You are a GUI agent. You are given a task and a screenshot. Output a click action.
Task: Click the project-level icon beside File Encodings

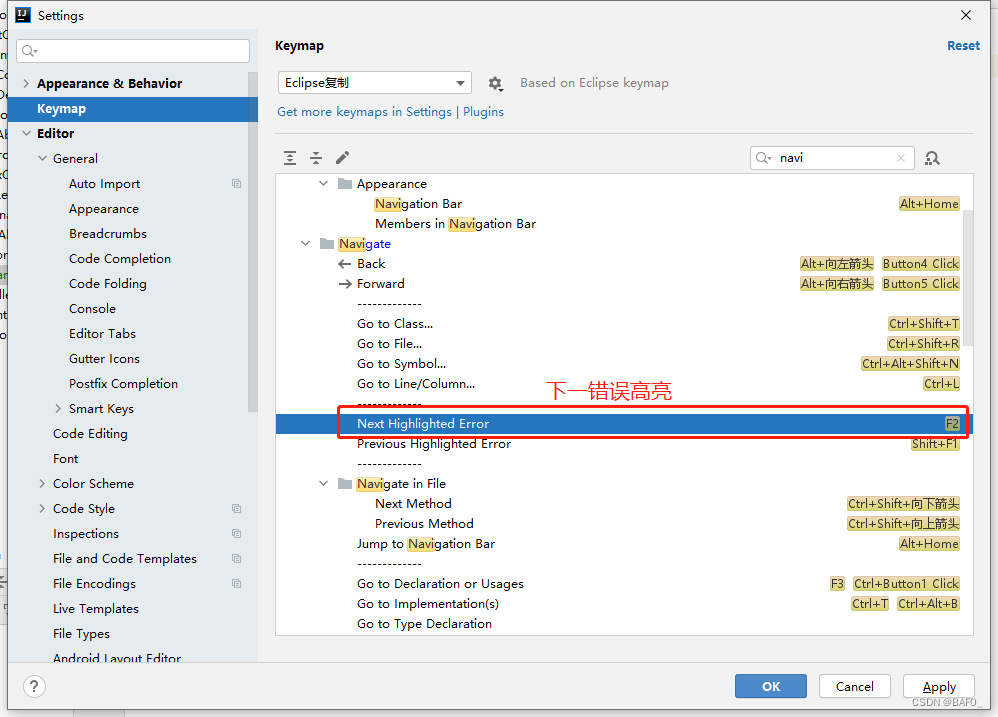pos(237,583)
